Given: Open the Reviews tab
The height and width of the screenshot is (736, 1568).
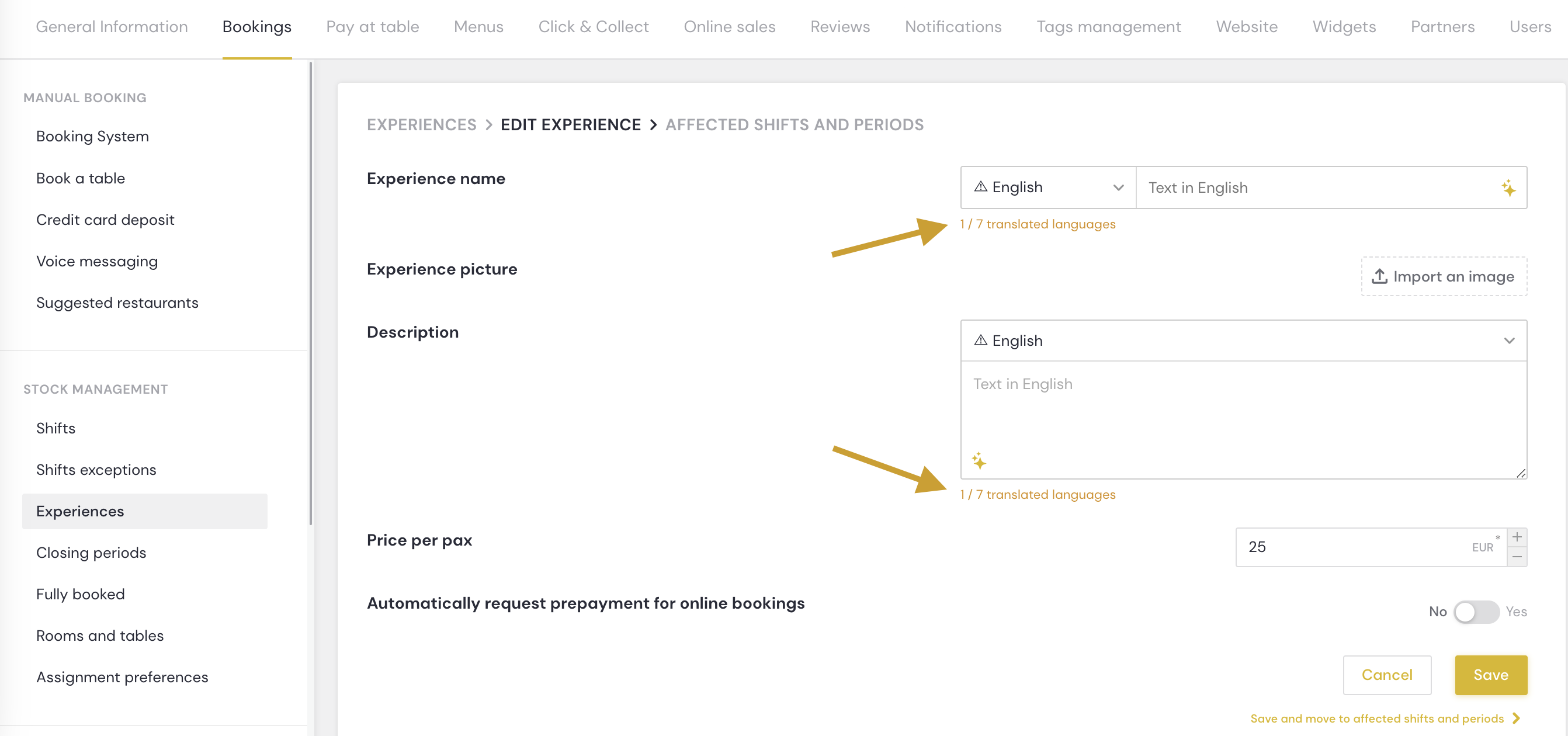Looking at the screenshot, I should (839, 27).
